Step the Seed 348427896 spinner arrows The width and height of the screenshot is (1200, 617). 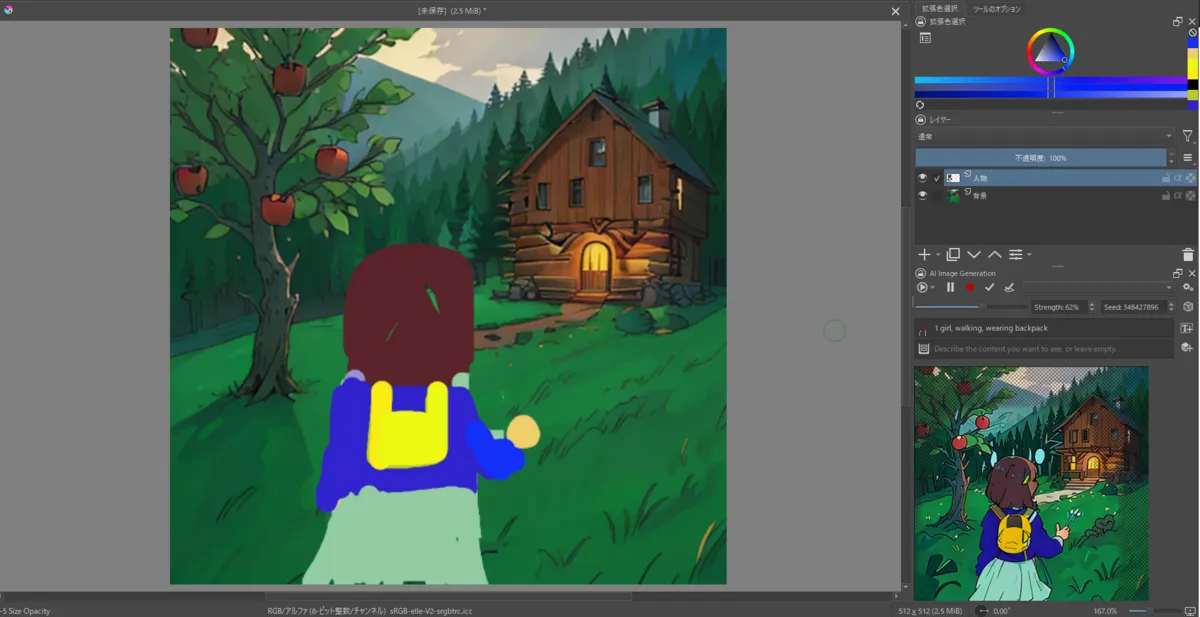[1170, 307]
